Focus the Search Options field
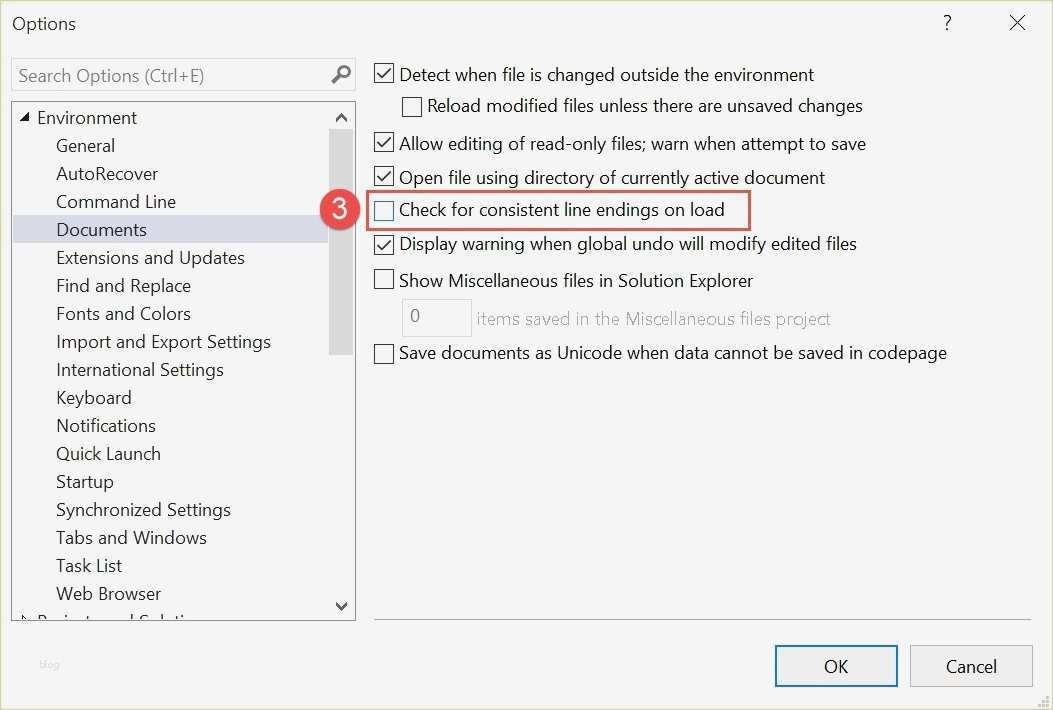The width and height of the screenshot is (1053, 710). tap(170, 76)
